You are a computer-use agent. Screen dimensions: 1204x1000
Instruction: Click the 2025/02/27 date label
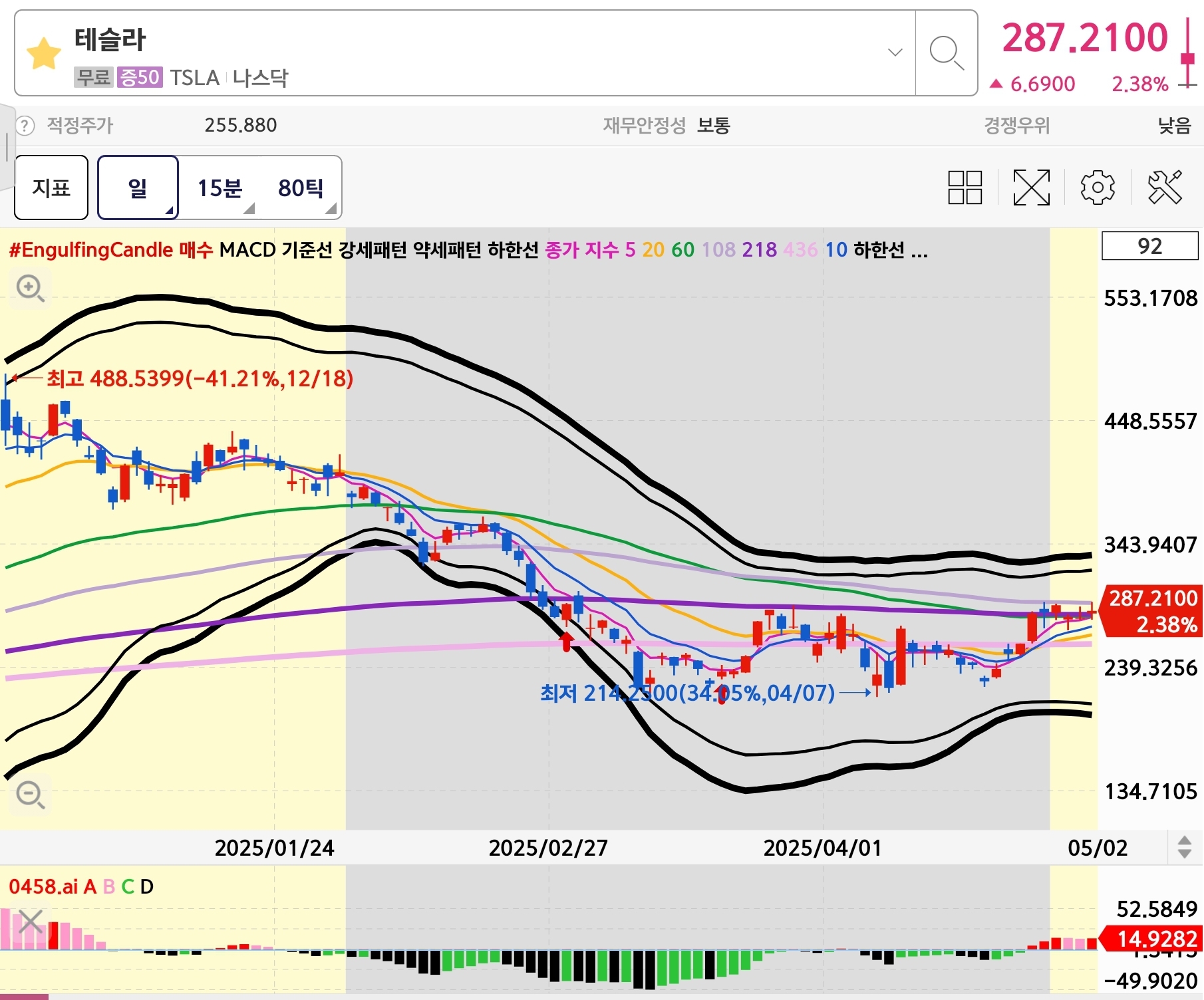click(548, 848)
